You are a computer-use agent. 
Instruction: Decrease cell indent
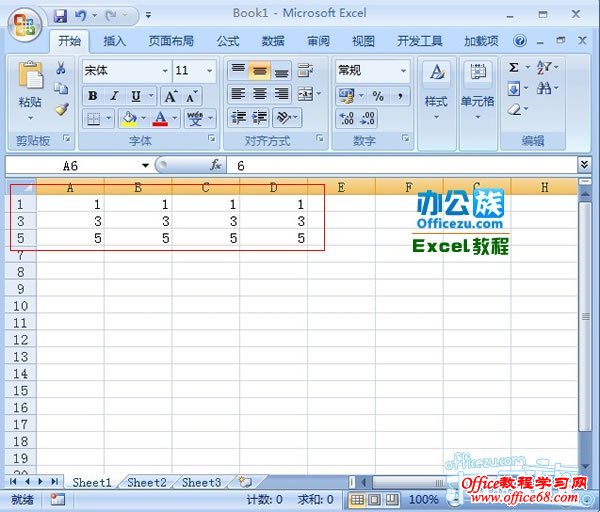pyautogui.click(x=239, y=118)
